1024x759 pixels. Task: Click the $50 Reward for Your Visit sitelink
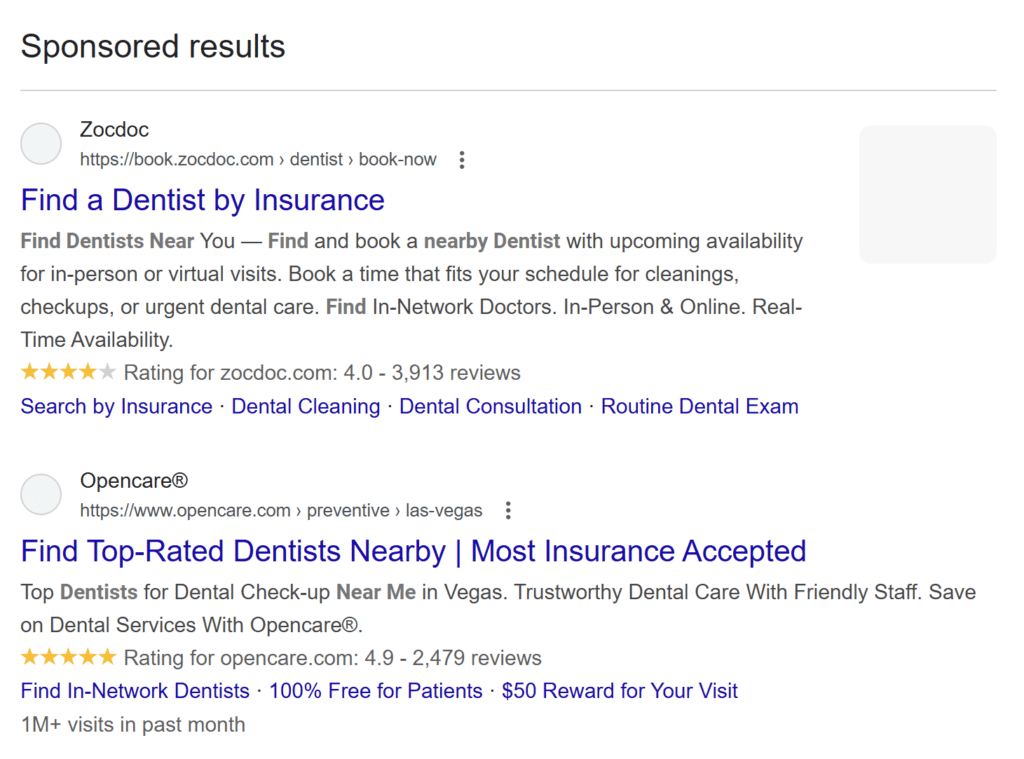[x=620, y=690]
